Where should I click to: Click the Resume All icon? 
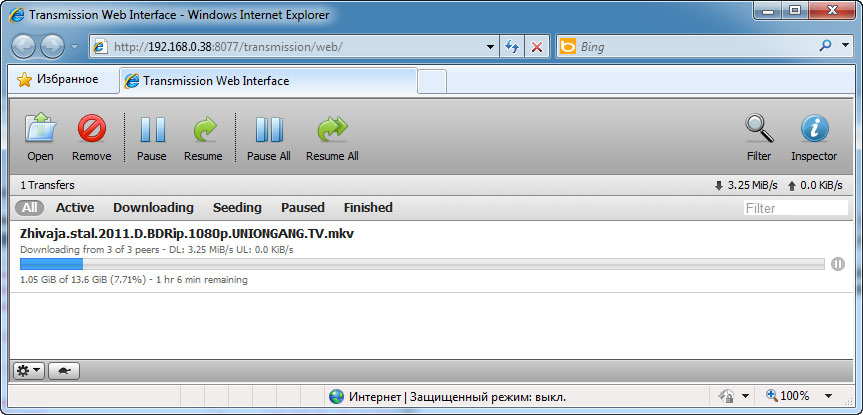coord(332,129)
